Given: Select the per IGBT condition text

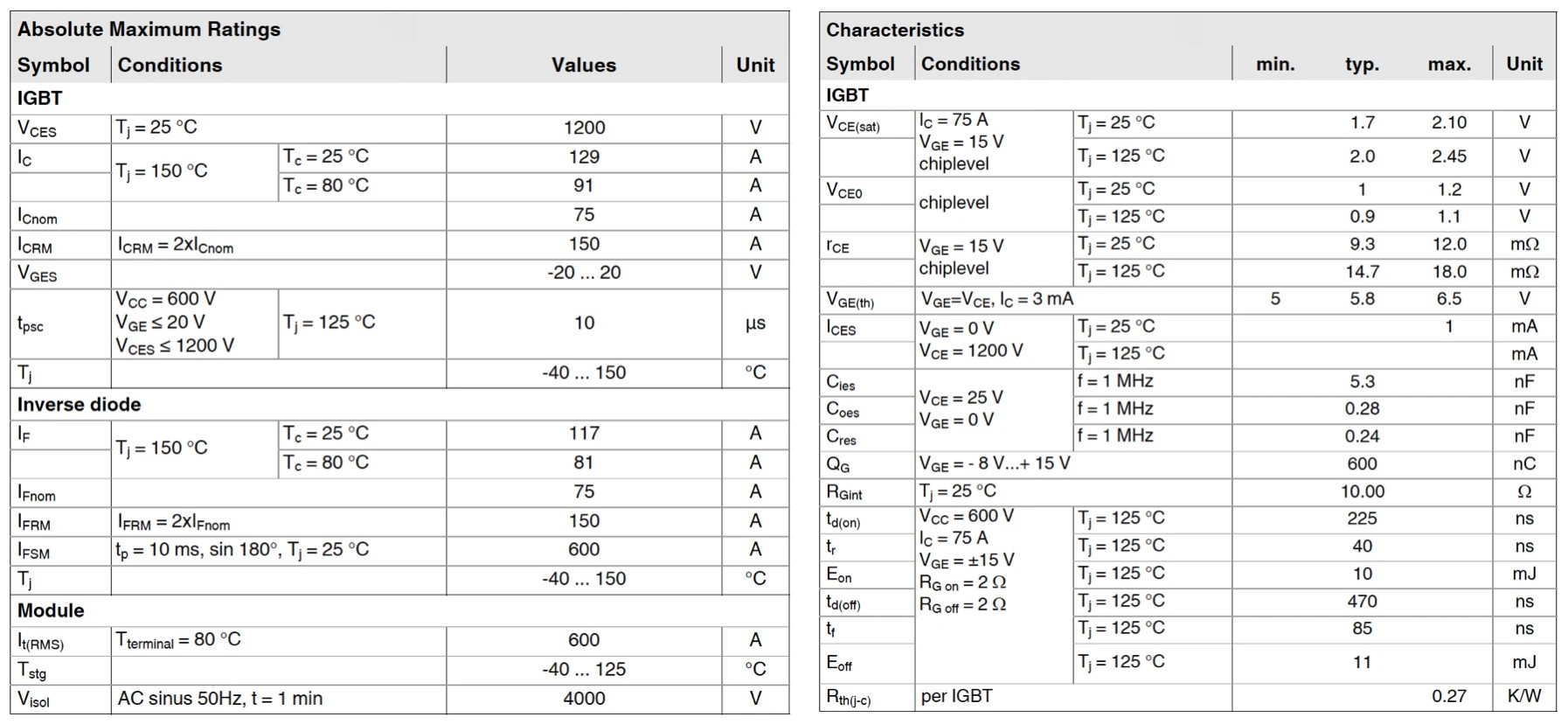Looking at the screenshot, I should 956,696.
